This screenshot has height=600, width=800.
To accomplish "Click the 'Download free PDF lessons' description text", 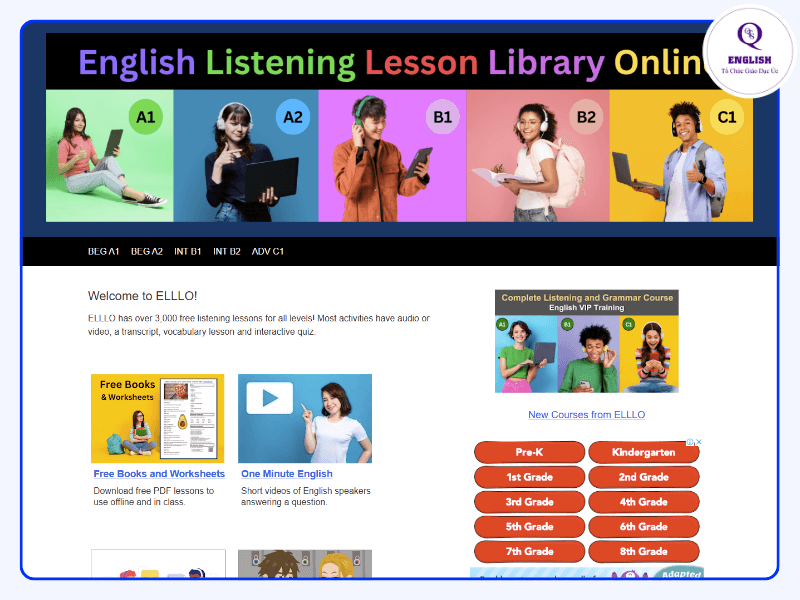I will point(154,496).
